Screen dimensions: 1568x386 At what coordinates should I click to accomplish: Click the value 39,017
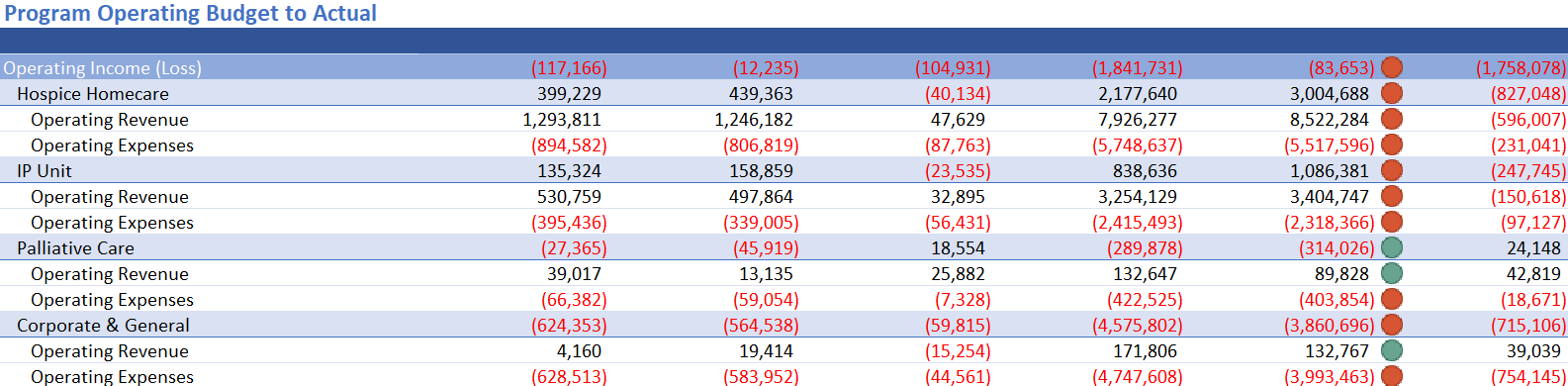(x=574, y=274)
